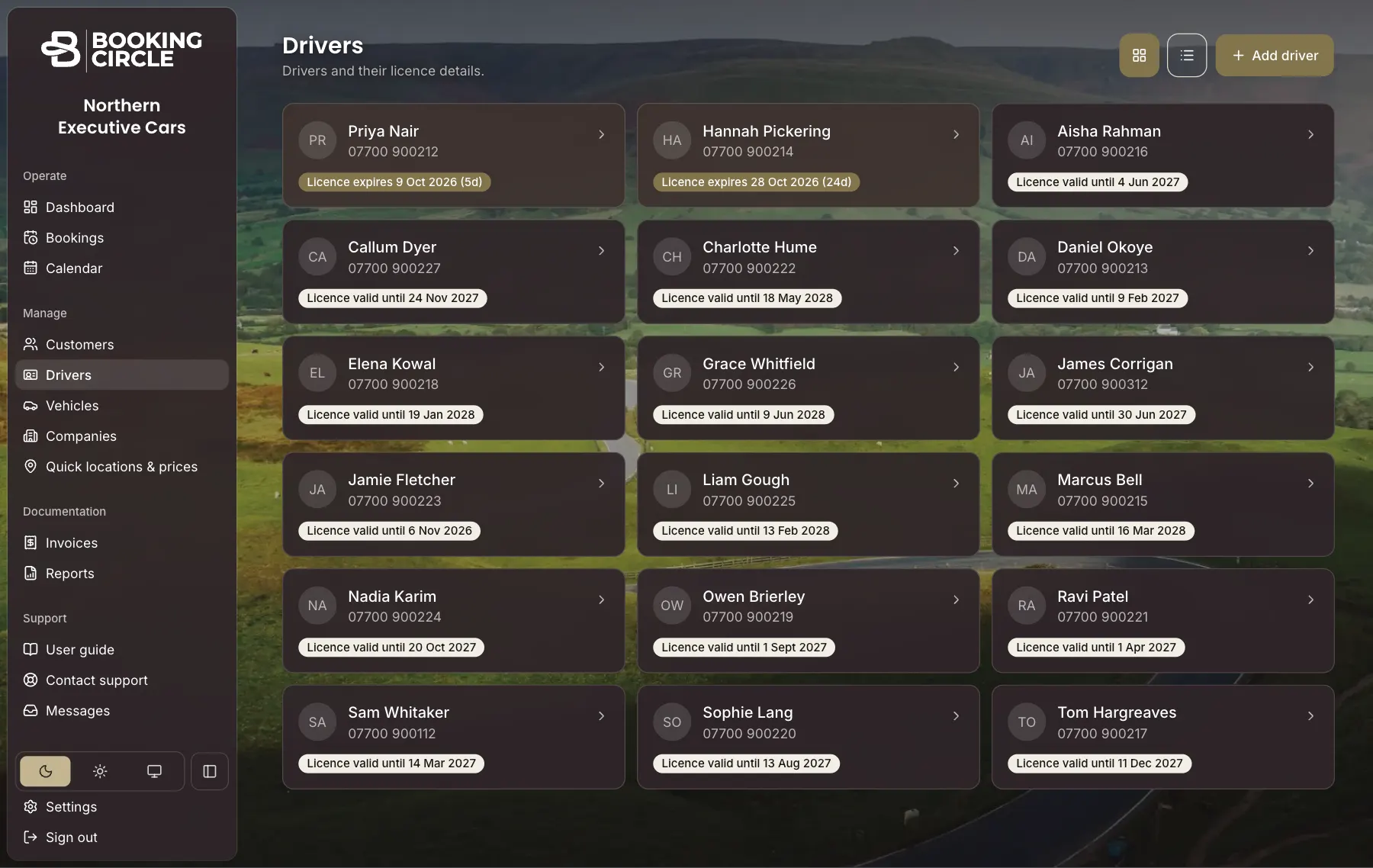Click Jamie Fletcher's phone number 07700 900223
This screenshot has width=1373, height=868.
click(394, 501)
